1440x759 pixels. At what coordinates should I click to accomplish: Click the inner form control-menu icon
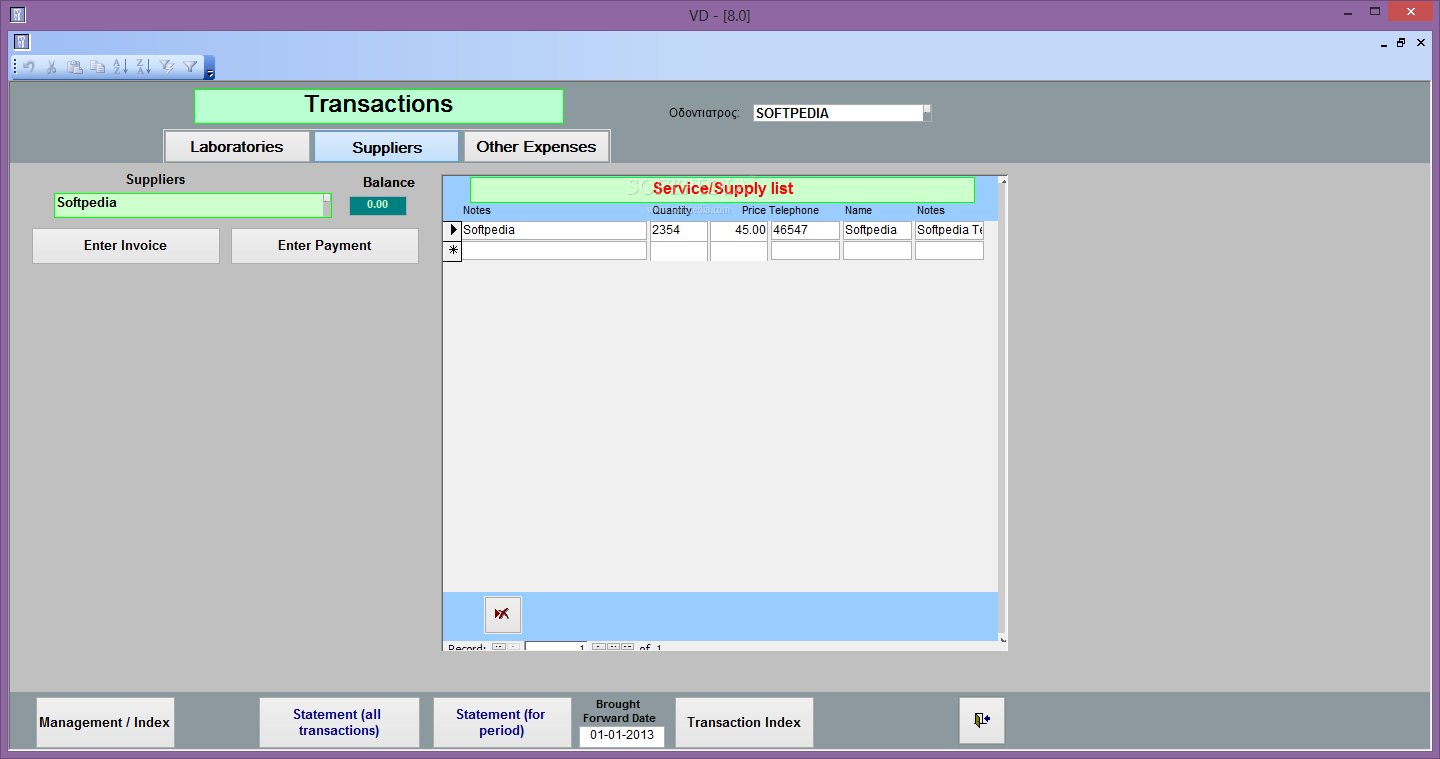coord(22,42)
